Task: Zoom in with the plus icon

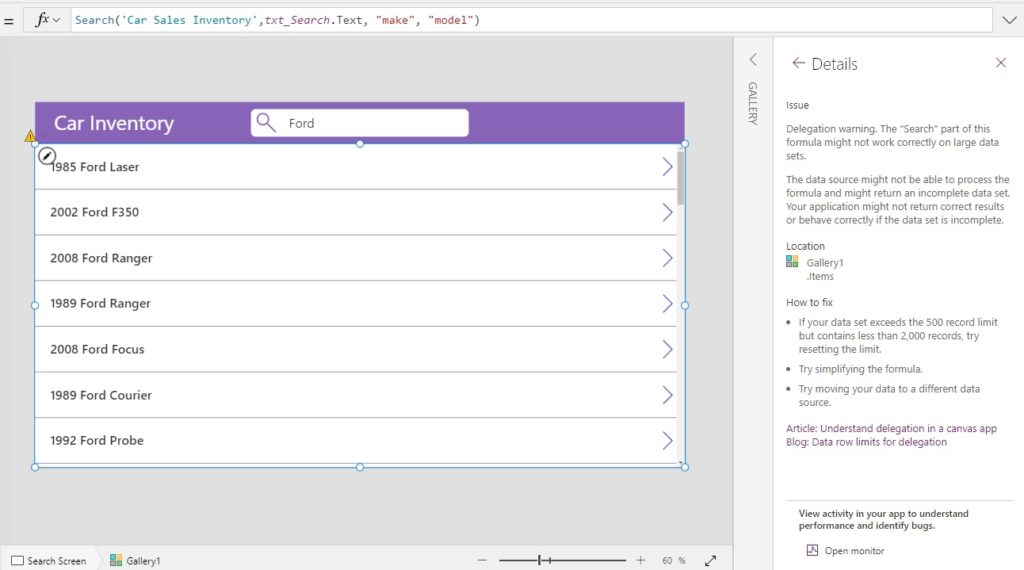Action: [641, 560]
